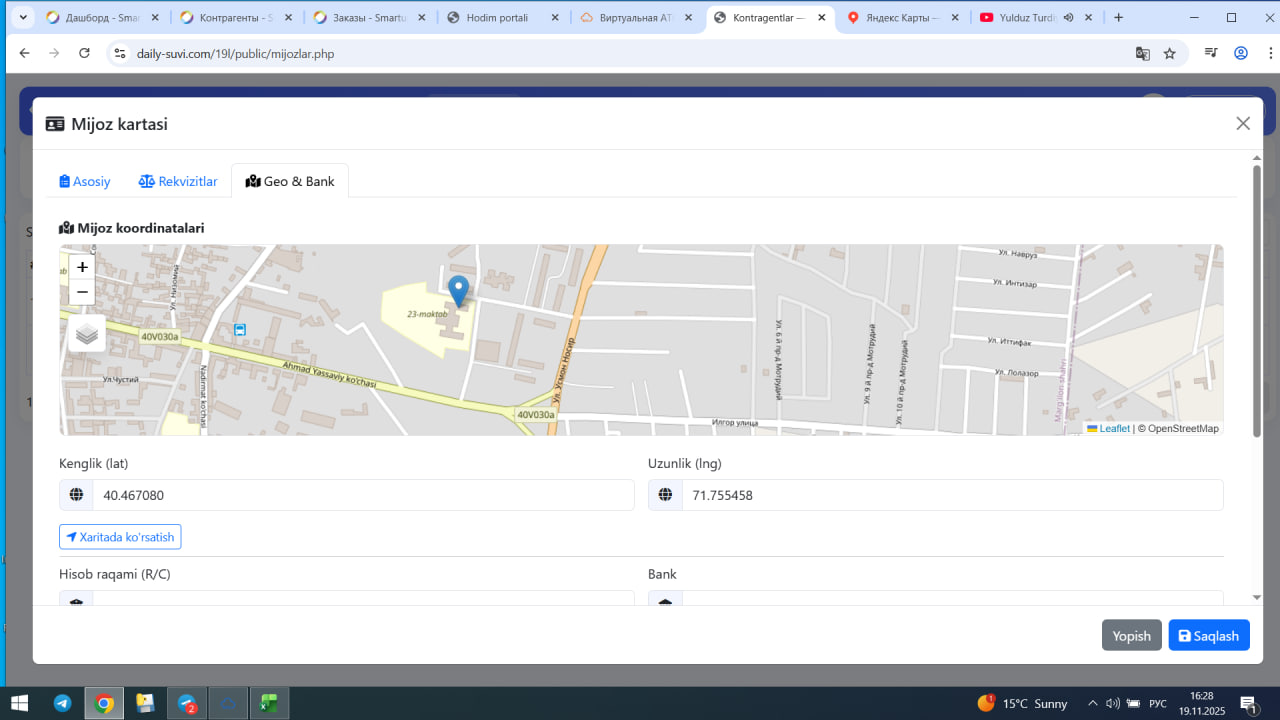Viewport: 1280px width, 720px height.
Task: Switch to the Заказы browser tab
Action: pyautogui.click(x=369, y=17)
